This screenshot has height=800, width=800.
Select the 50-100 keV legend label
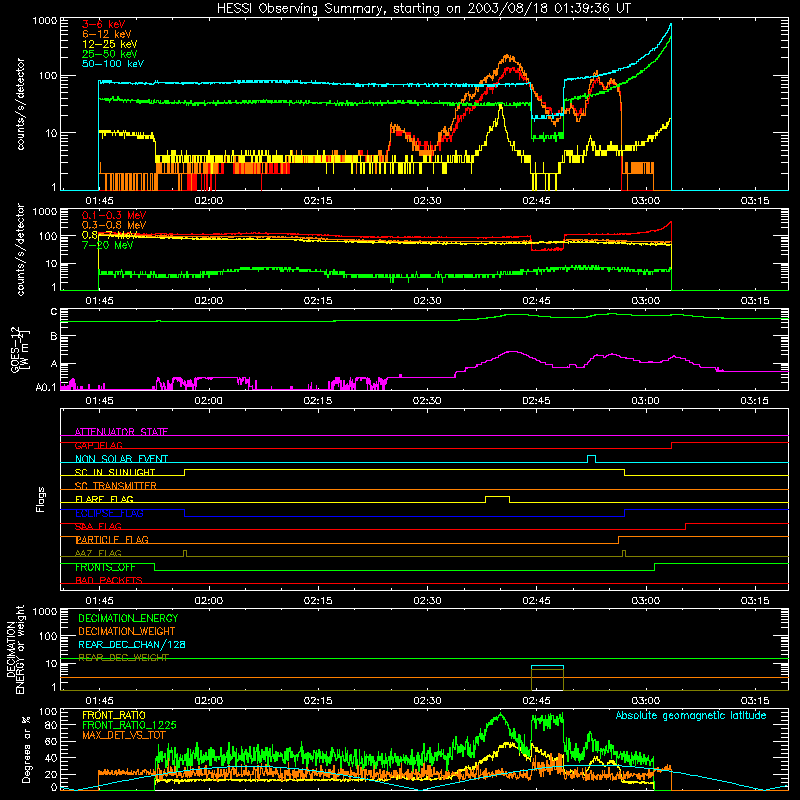coord(113,64)
